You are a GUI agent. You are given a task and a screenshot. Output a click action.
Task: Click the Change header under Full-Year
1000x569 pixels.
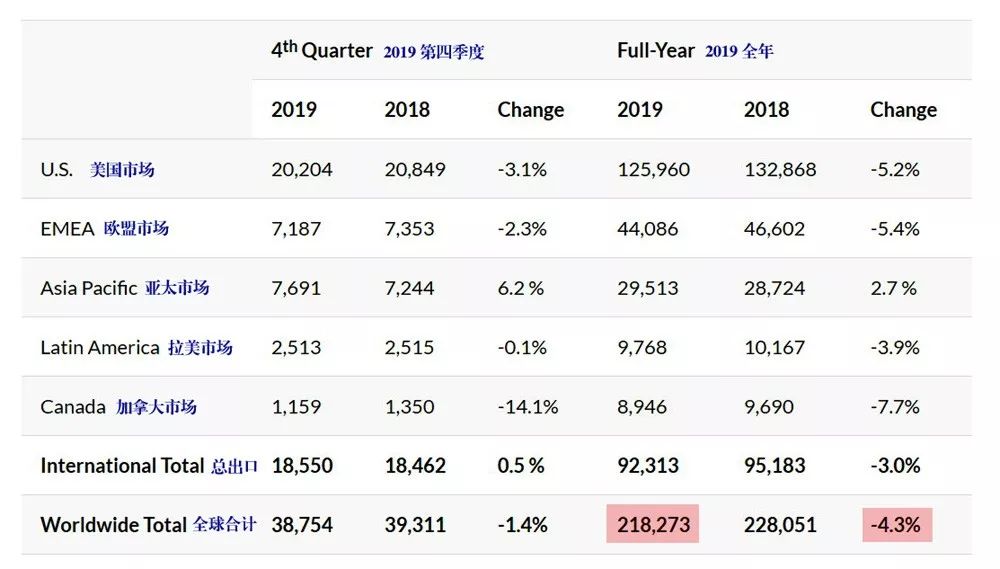[x=903, y=110]
